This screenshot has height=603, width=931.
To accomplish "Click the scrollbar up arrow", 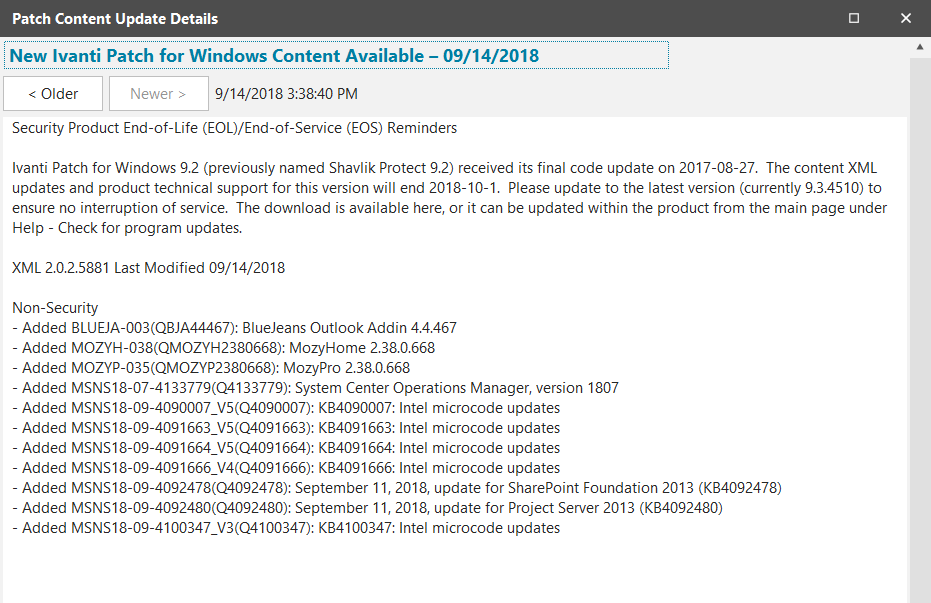I will [920, 47].
